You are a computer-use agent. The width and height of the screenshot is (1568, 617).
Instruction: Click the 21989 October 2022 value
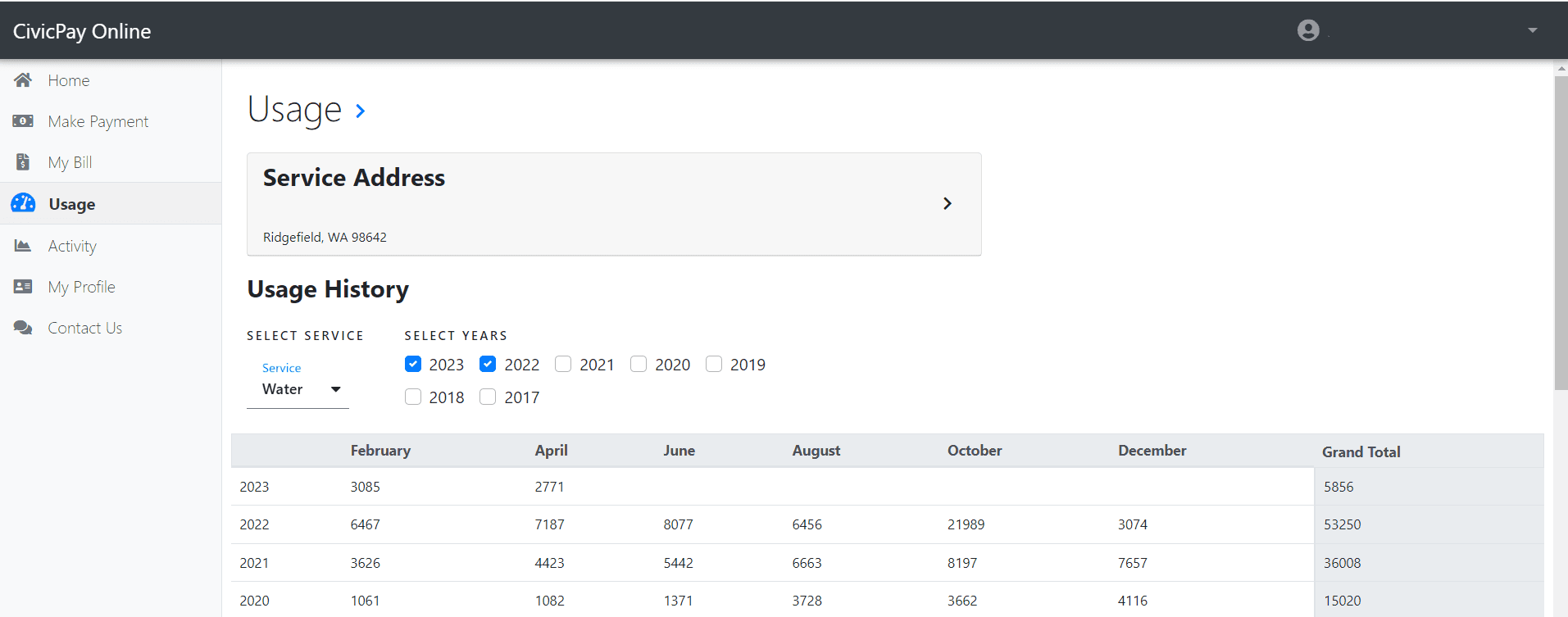point(966,524)
